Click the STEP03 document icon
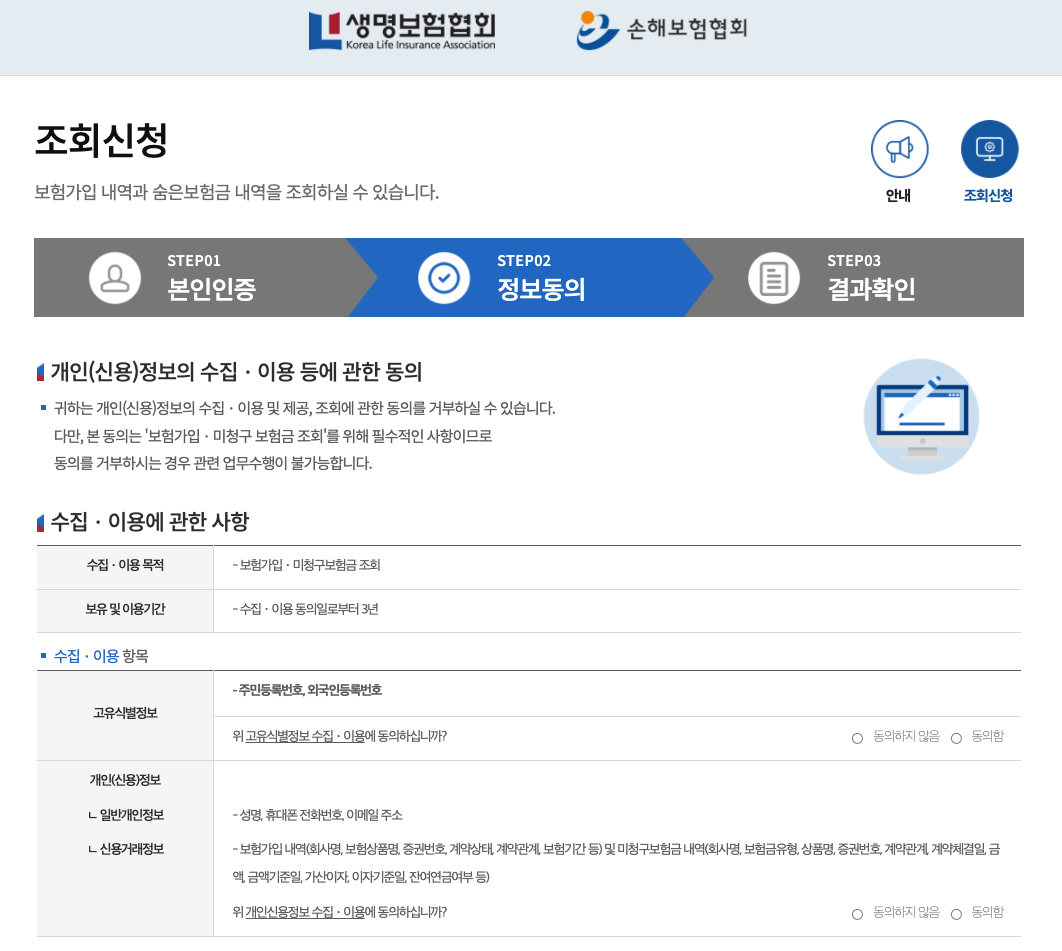Screen dimensions: 1062x951 click(x=773, y=277)
